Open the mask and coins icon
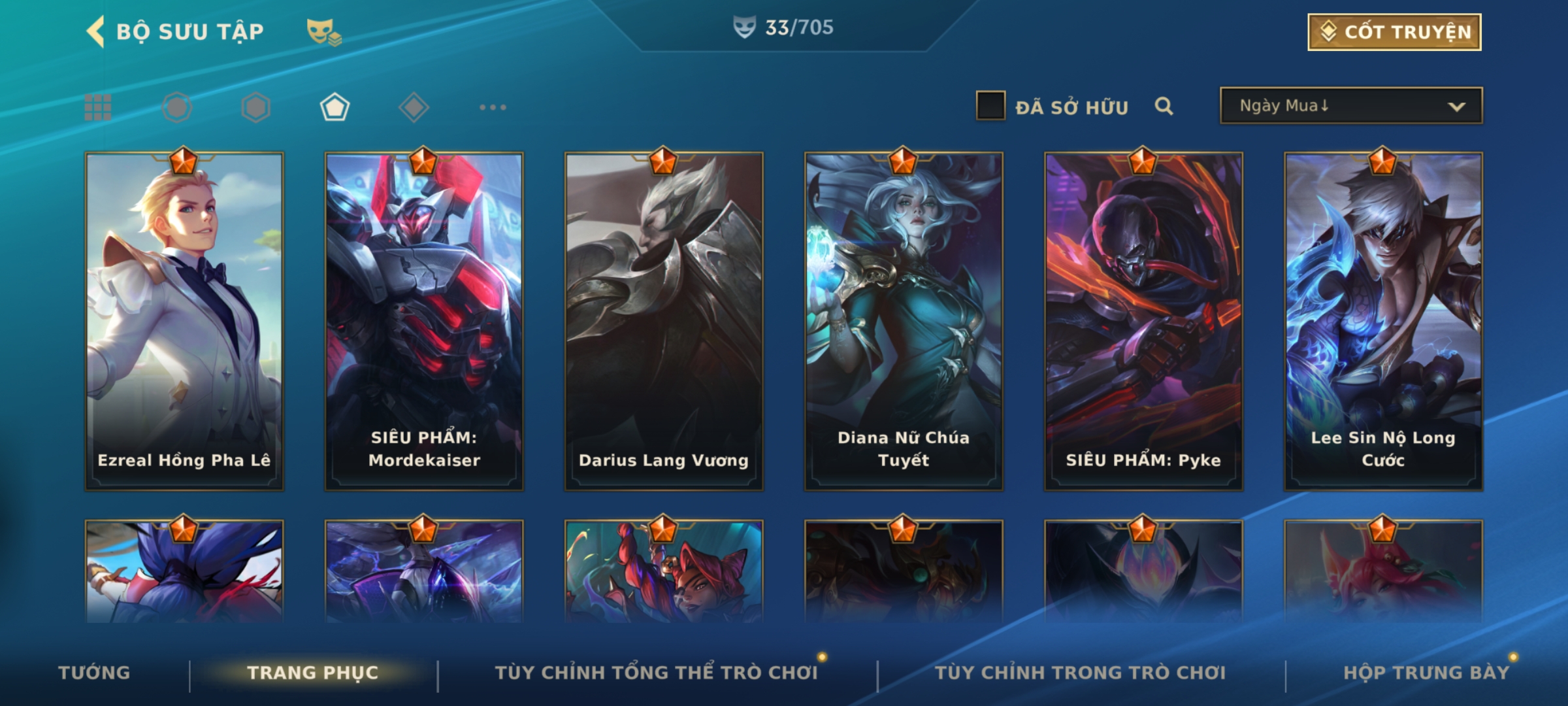Image resolution: width=1568 pixels, height=706 pixels. coord(324,31)
